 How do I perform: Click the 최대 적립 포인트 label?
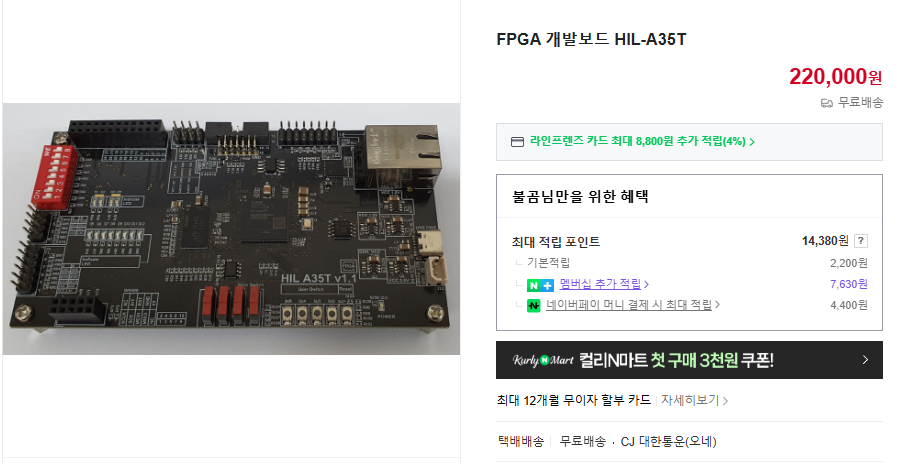[x=556, y=242]
